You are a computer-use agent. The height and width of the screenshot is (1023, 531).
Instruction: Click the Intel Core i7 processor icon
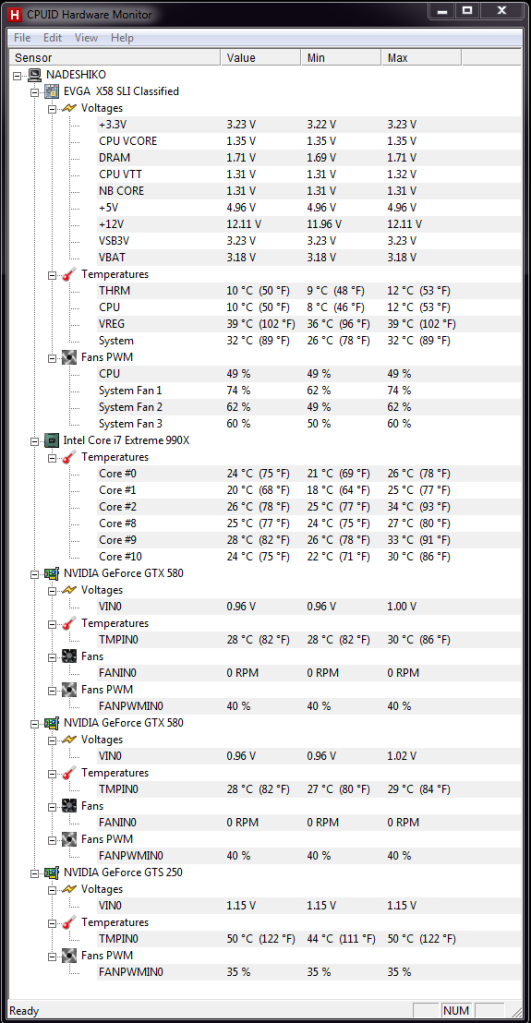pos(52,440)
